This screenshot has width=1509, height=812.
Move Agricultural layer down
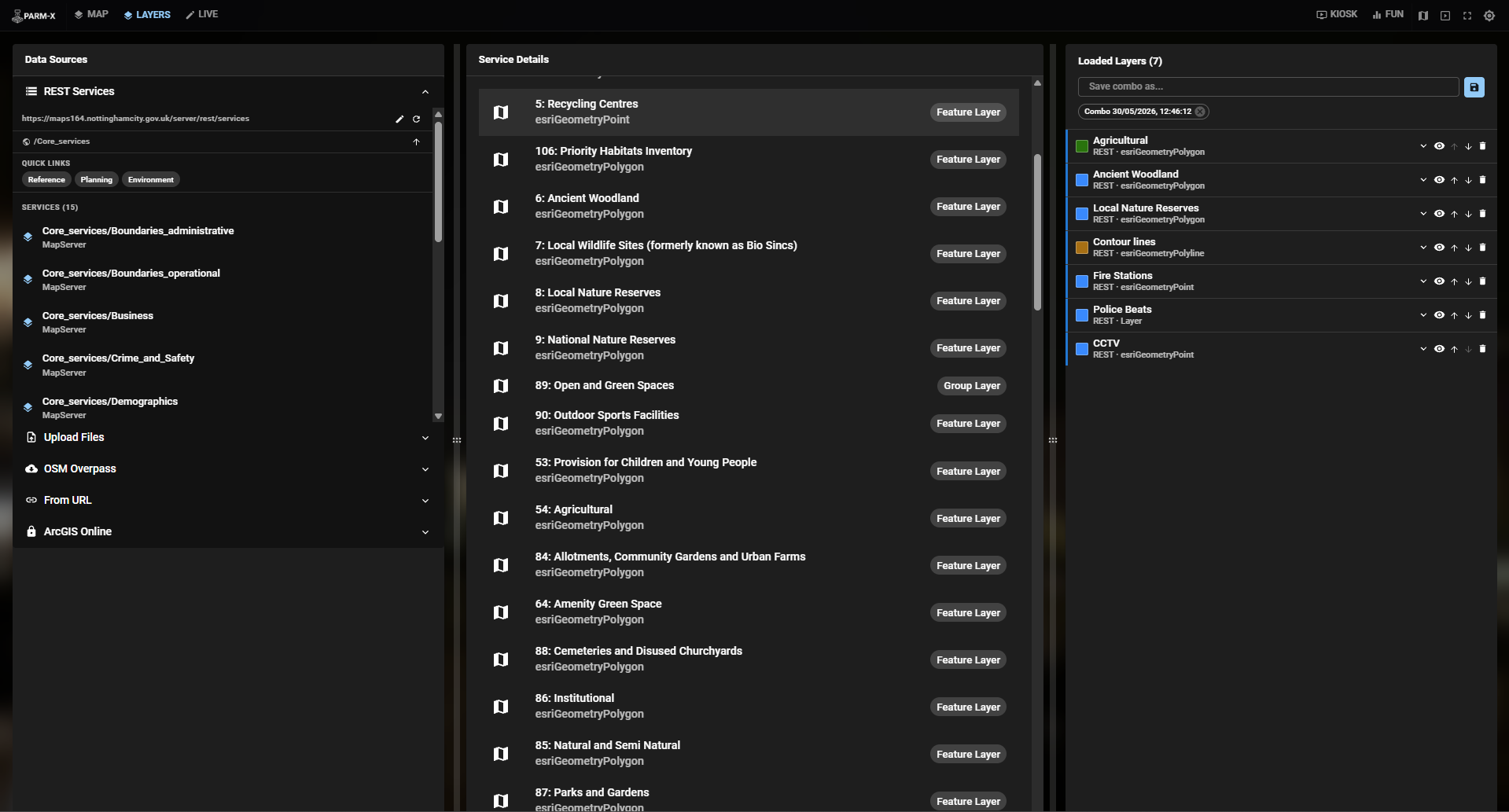coord(1468,146)
